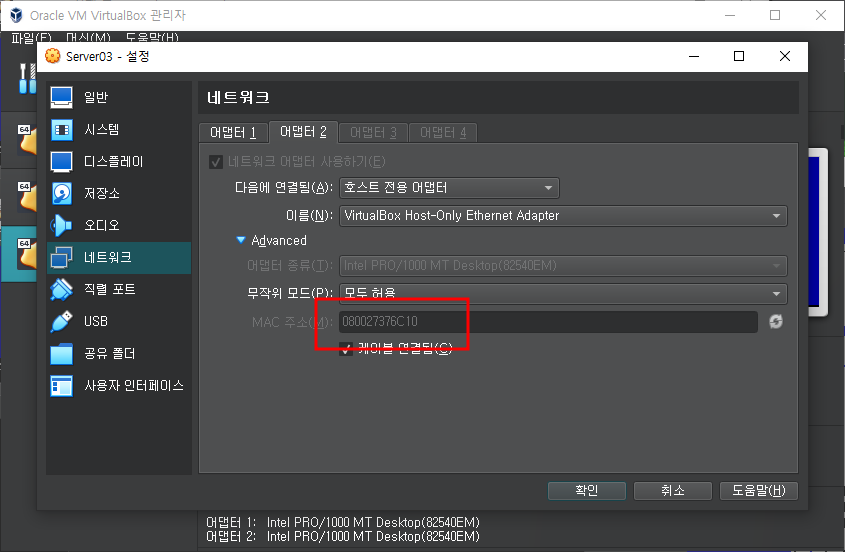Toggle 네트워크 어댑터 사용하기 checkbox
The width and height of the screenshot is (845, 552).
tap(216, 162)
